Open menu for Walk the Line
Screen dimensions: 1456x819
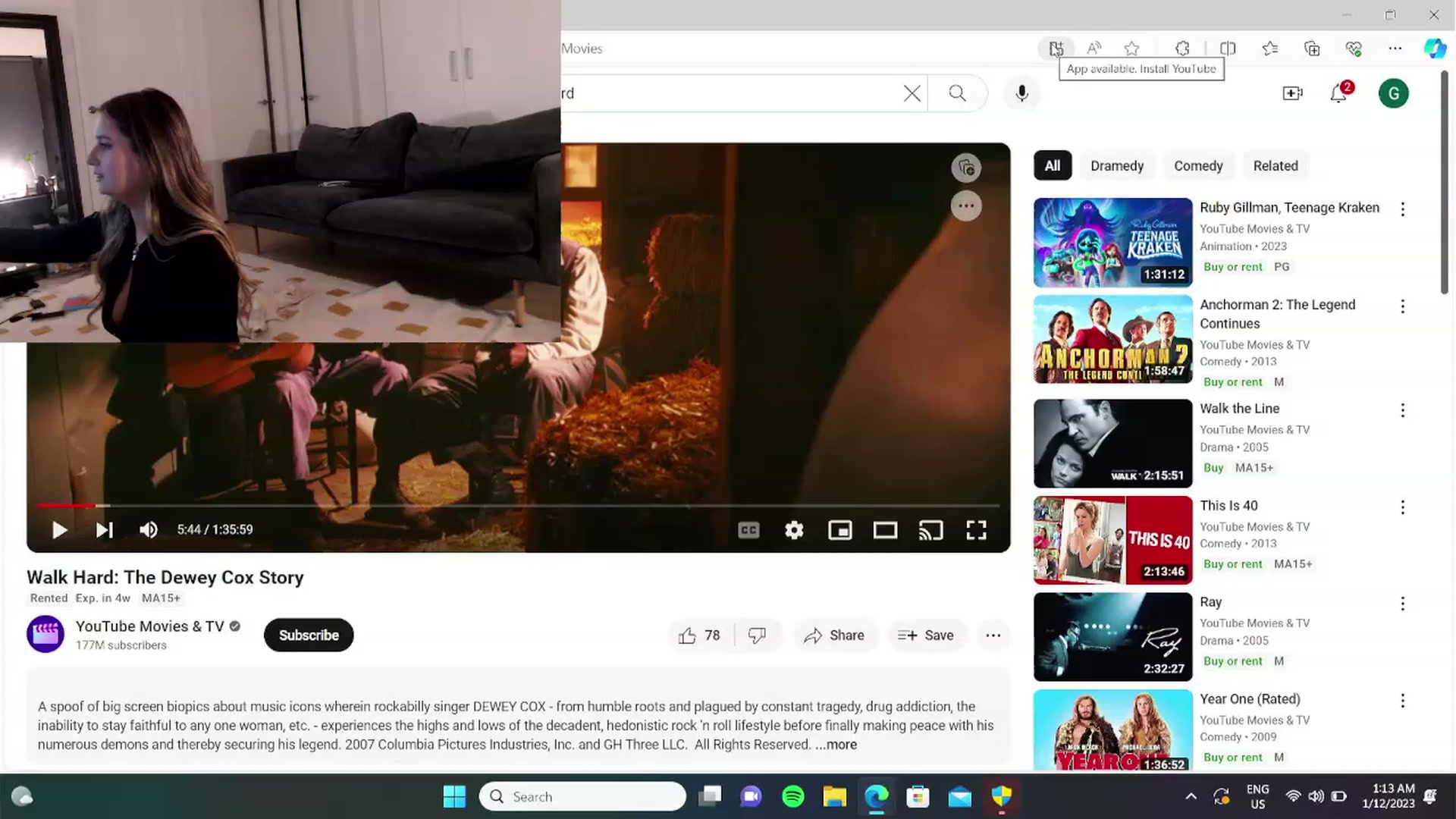[x=1403, y=410]
